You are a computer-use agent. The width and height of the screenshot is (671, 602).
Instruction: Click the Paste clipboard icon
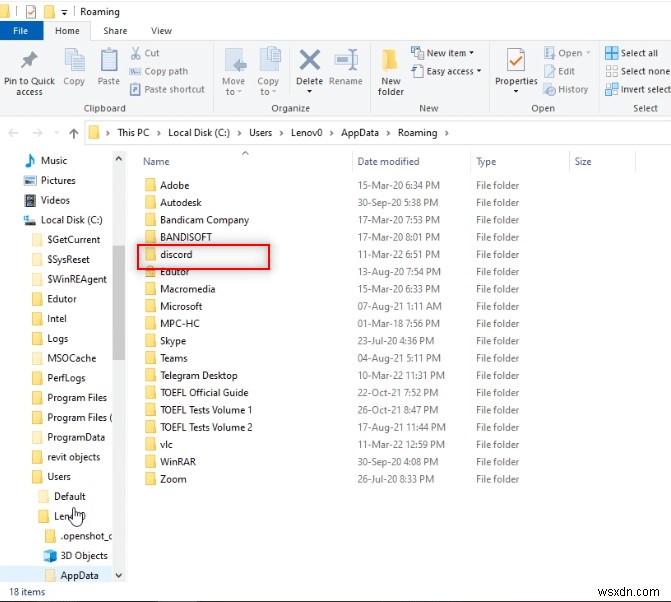[x=109, y=60]
